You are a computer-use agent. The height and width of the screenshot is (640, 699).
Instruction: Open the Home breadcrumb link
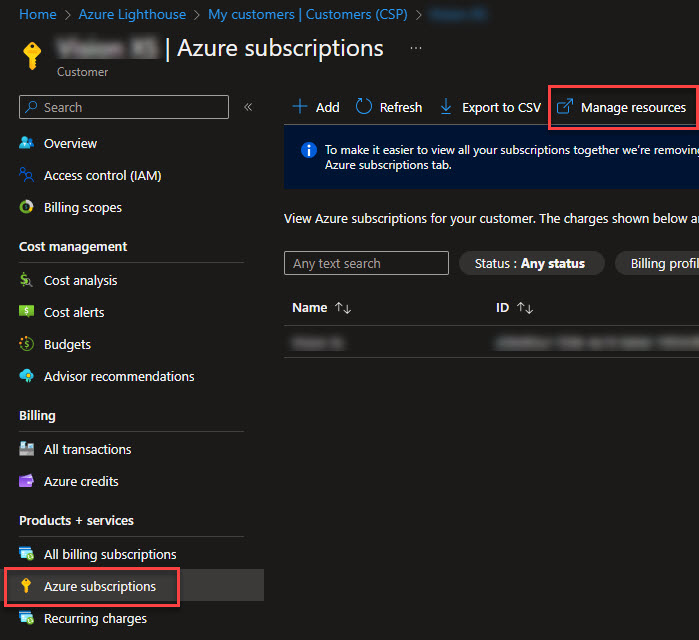(x=37, y=14)
